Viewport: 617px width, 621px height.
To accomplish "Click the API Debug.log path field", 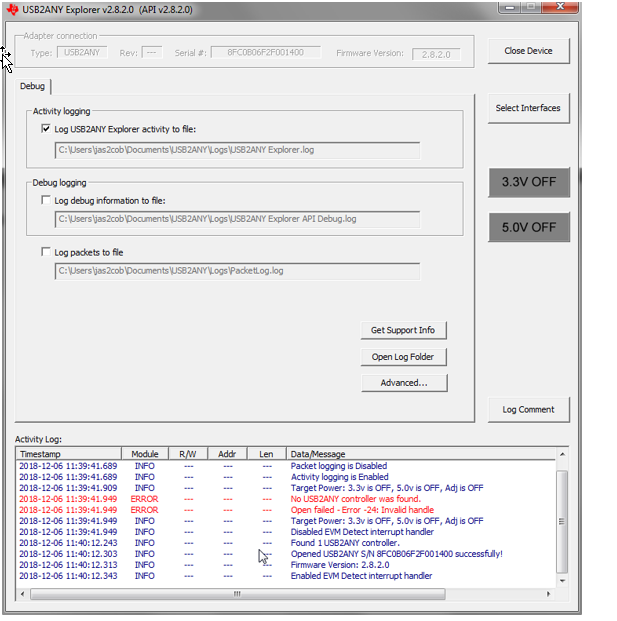I will click(x=237, y=219).
